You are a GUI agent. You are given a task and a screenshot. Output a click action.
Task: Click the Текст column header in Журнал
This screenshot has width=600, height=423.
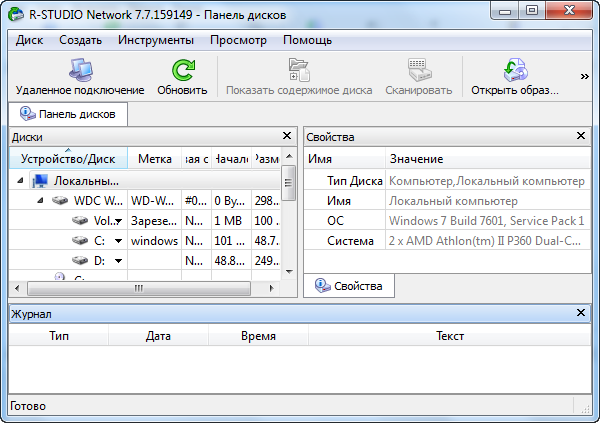450,336
